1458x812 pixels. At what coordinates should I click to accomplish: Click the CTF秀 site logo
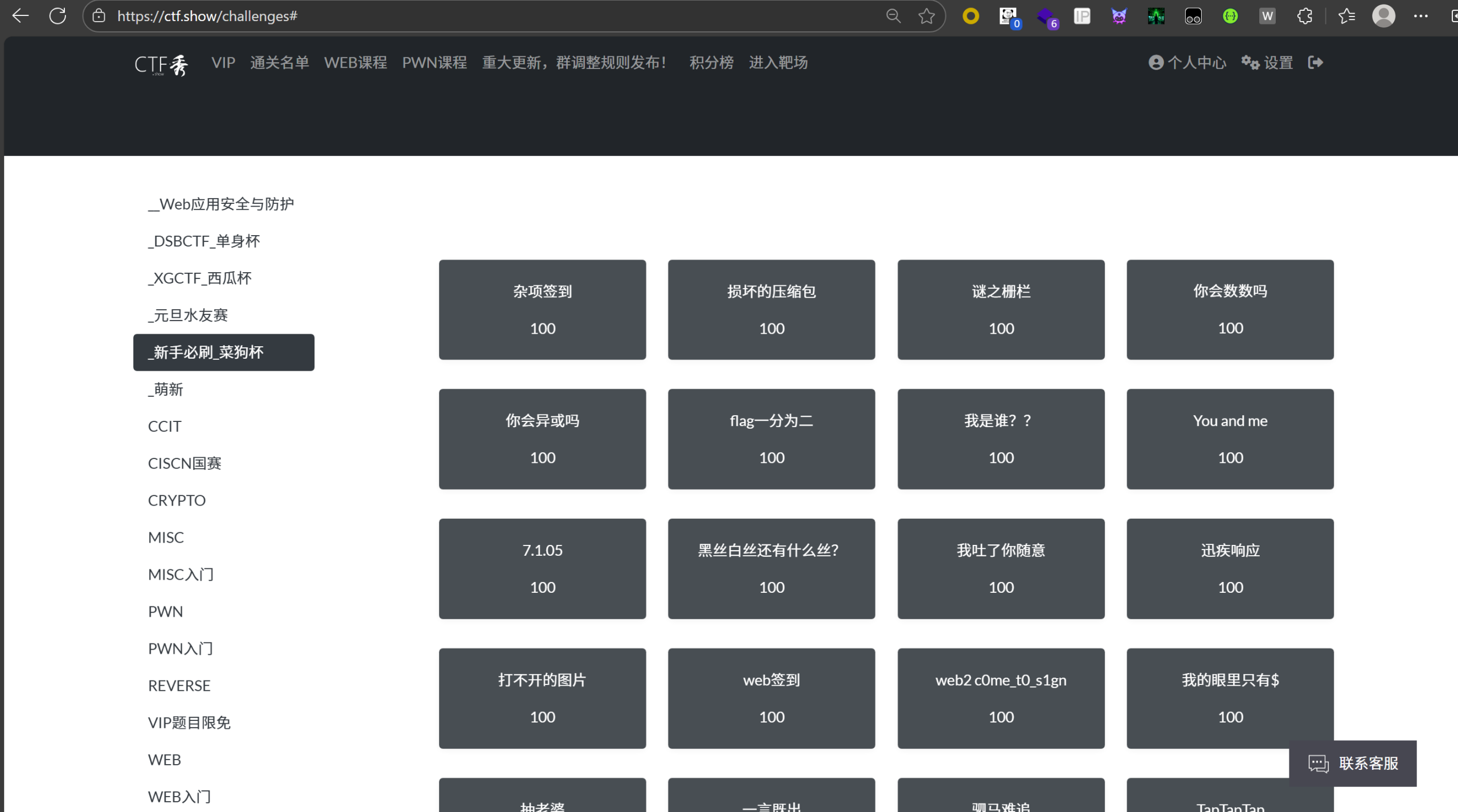point(161,64)
